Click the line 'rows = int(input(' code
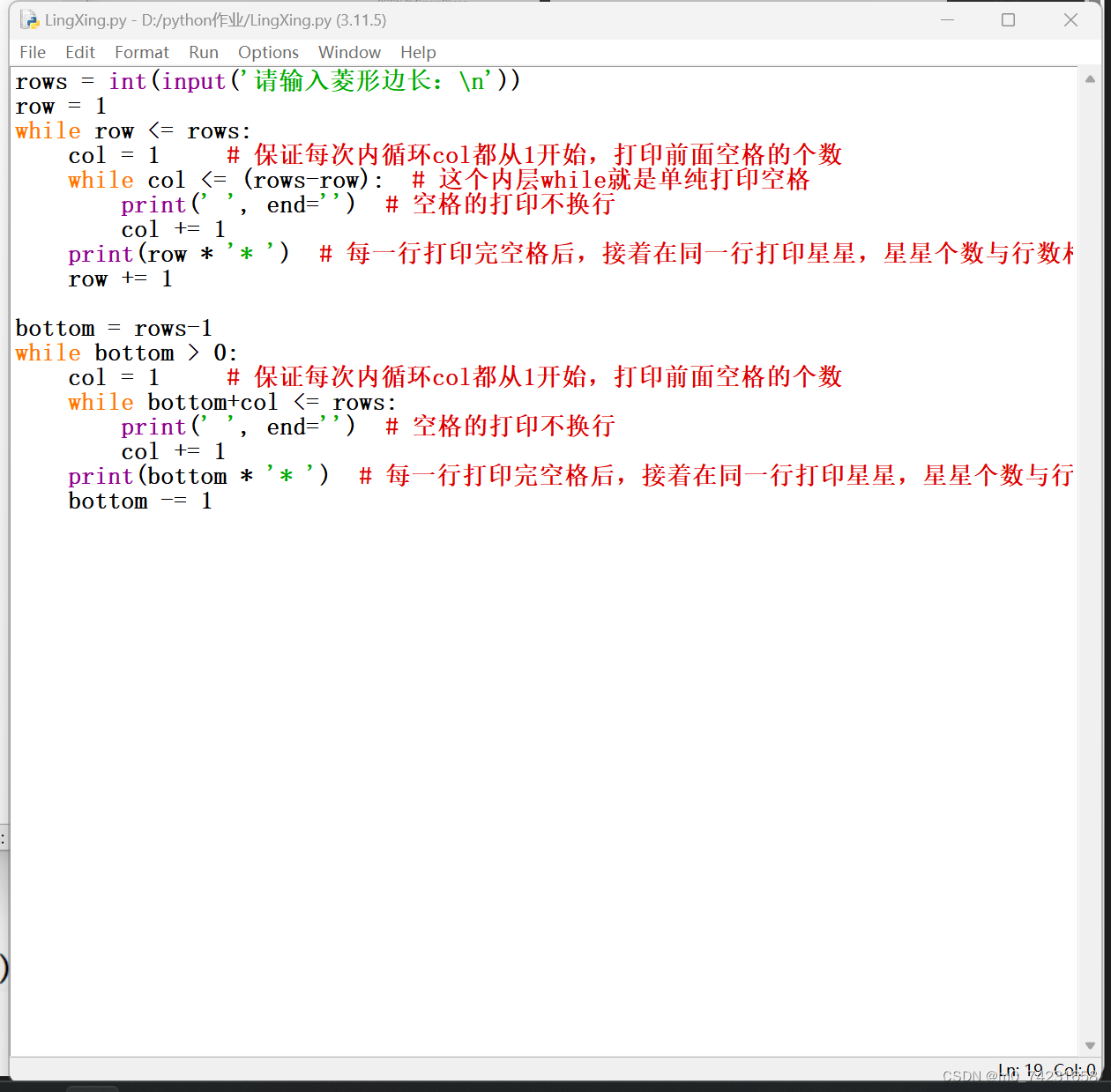This screenshot has height=1092, width=1111. [268, 81]
